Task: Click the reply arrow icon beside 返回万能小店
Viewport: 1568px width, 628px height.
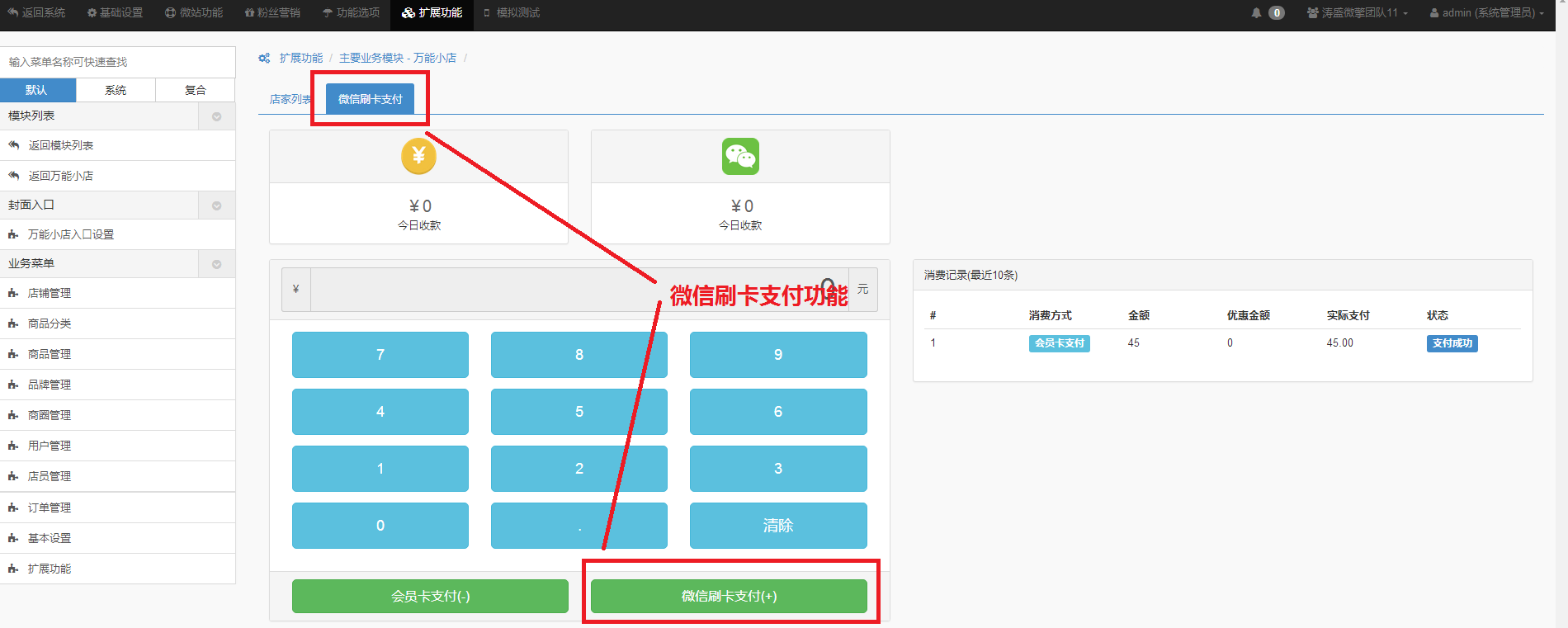Action: coord(13,175)
